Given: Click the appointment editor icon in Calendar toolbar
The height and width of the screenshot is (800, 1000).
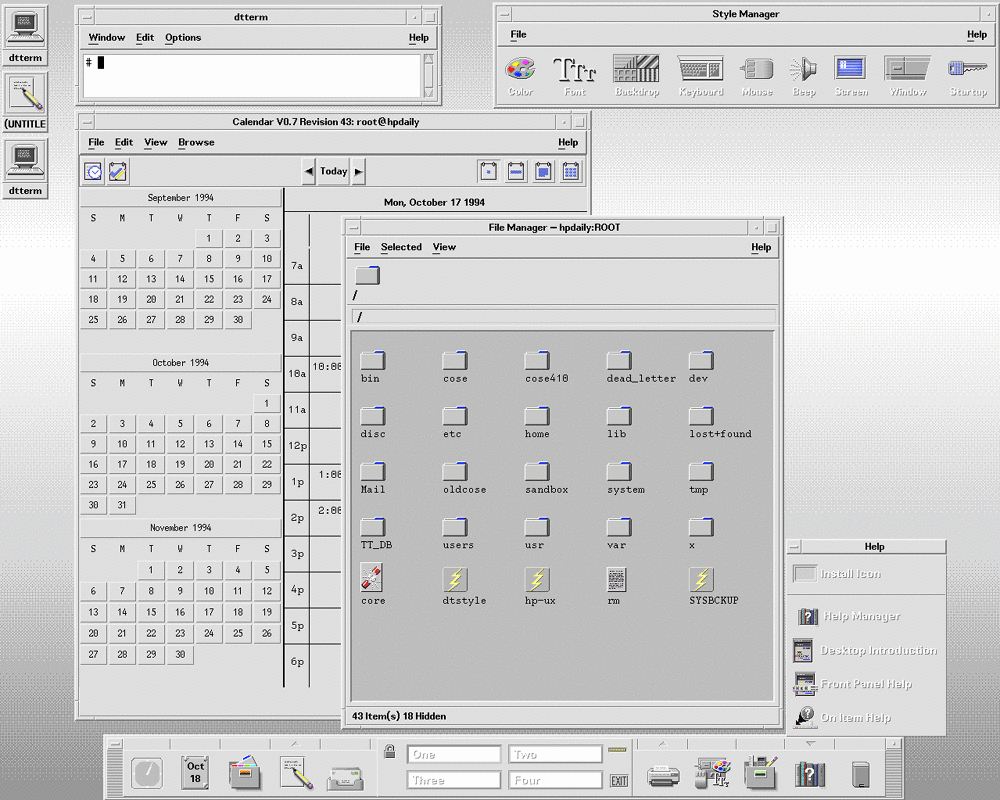Looking at the screenshot, I should coord(93,172).
